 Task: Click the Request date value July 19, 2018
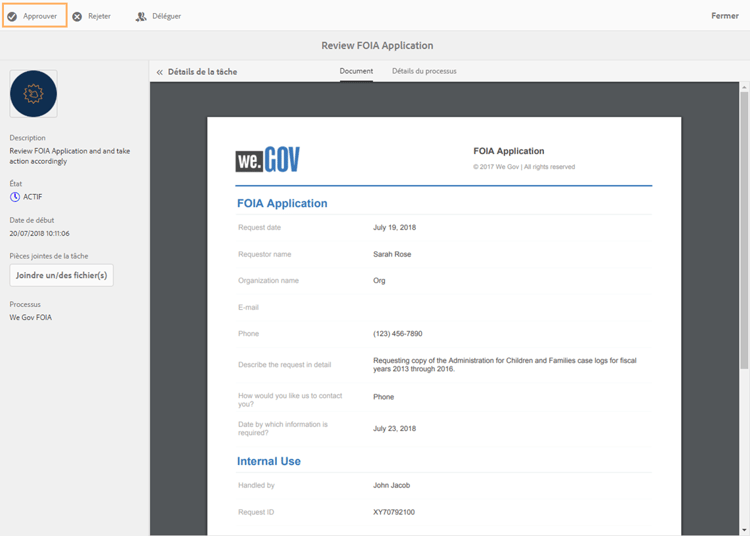[x=395, y=228]
